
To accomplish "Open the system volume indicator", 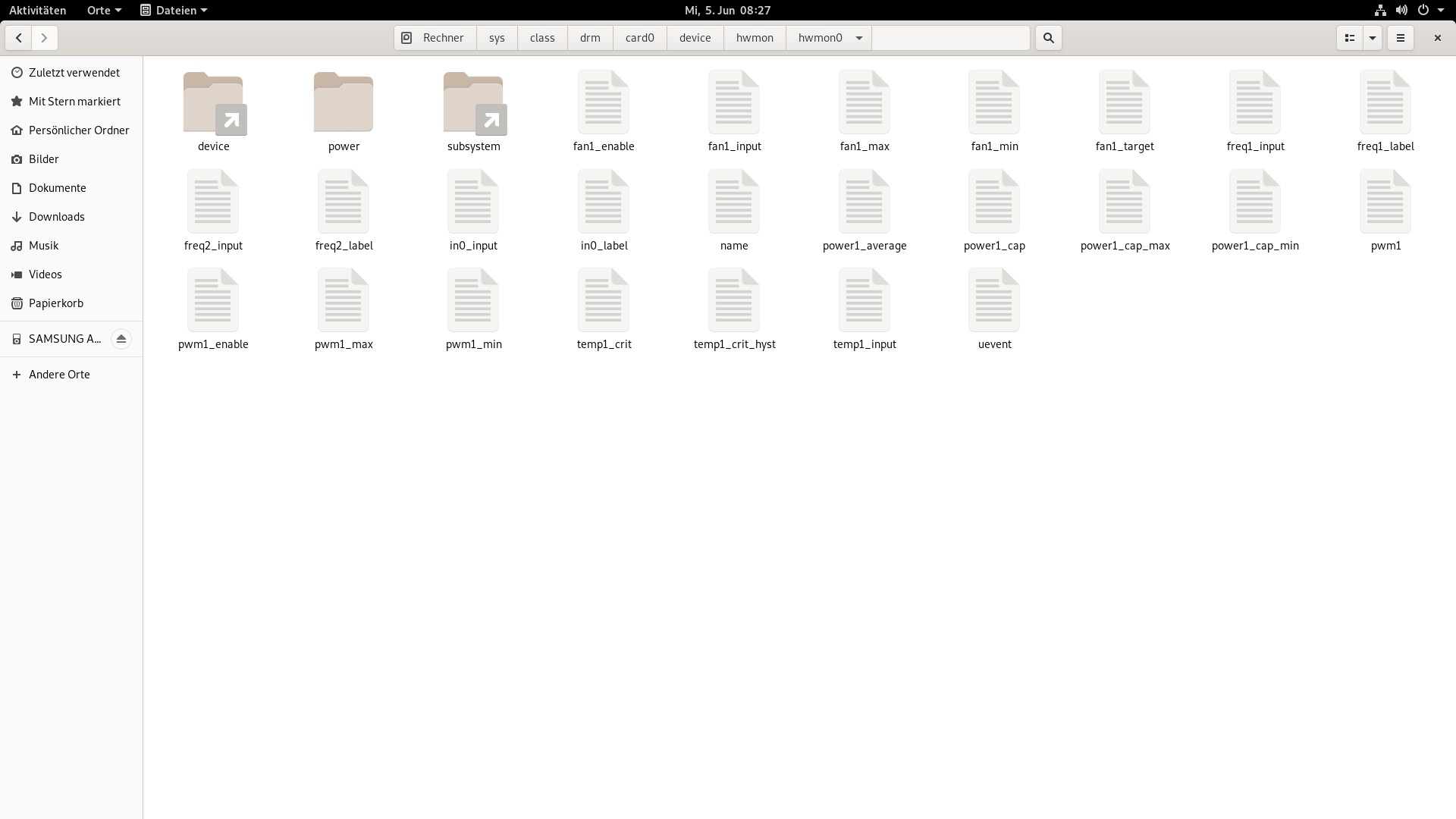I will tap(1401, 10).
